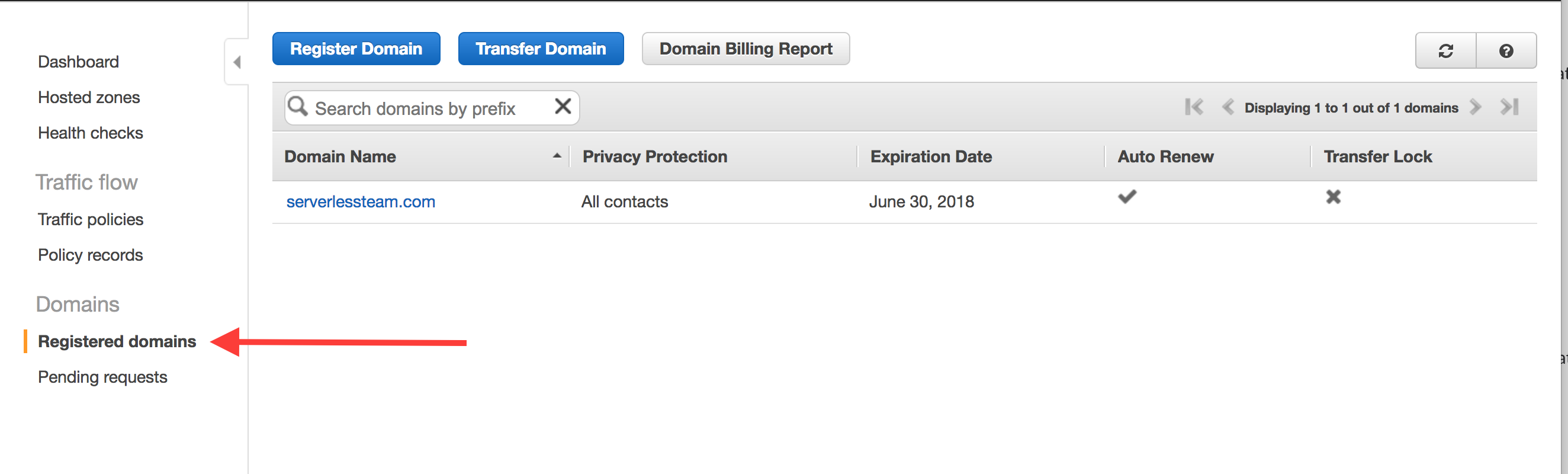The width and height of the screenshot is (1568, 474).
Task: Jump to last page of domains
Action: coord(1509,107)
